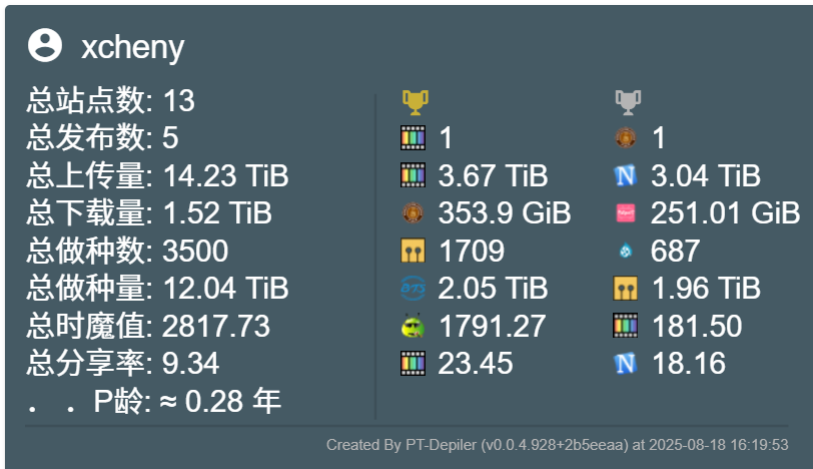
Task: Click the BTS logo icon beside 2.05 TiB
Action: pyautogui.click(x=413, y=288)
